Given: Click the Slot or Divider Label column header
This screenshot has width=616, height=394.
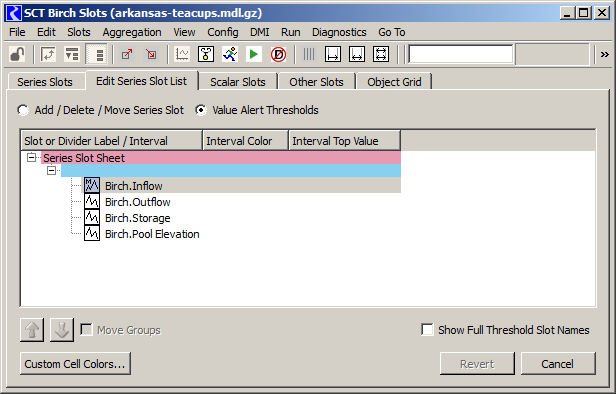Looking at the screenshot, I should coord(112,141).
